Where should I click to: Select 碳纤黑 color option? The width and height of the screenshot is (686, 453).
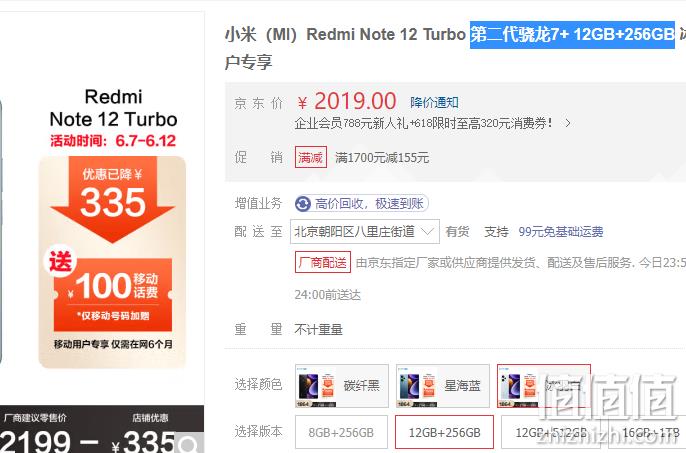tap(342, 386)
